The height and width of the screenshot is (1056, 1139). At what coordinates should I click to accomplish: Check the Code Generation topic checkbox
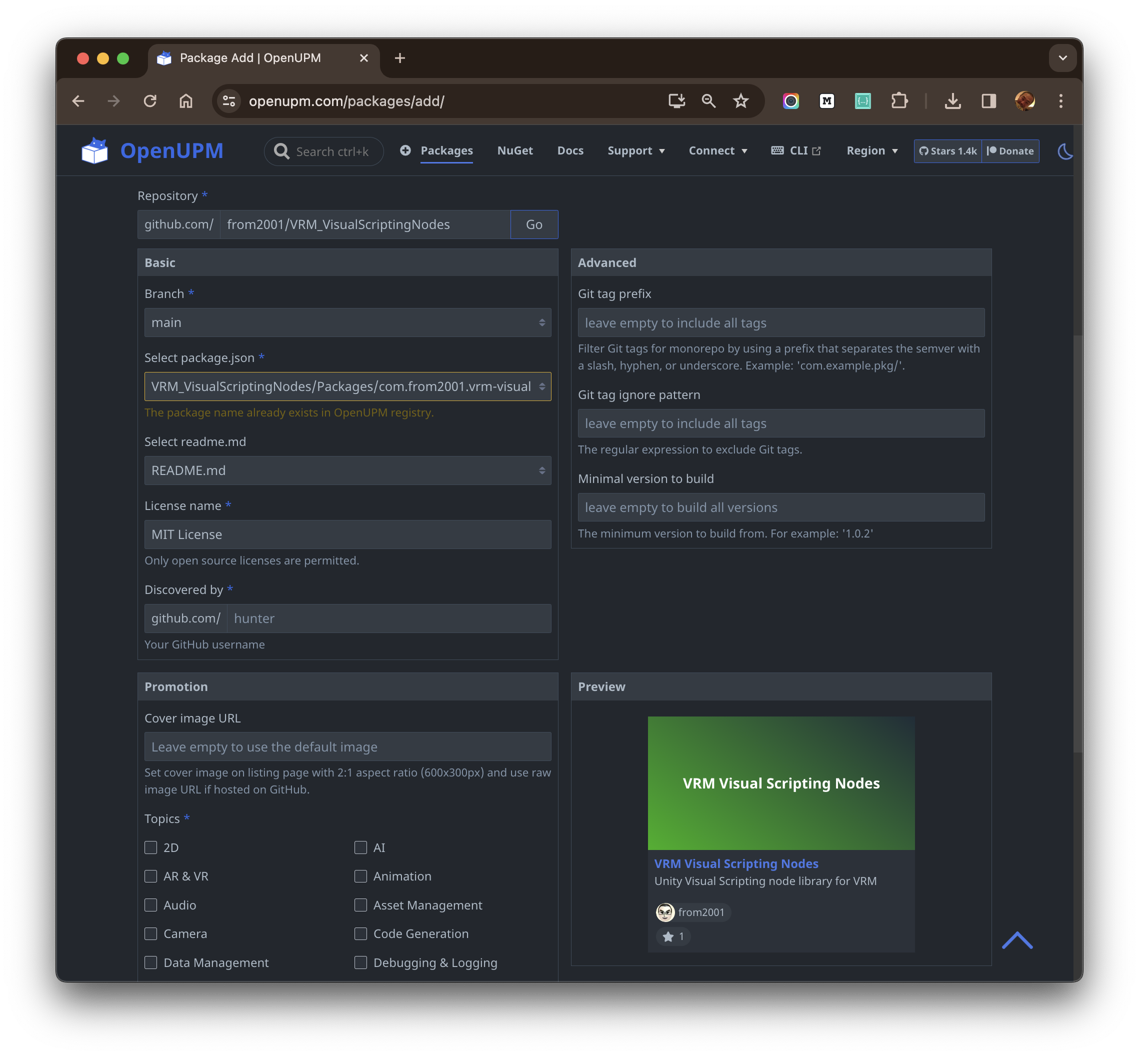click(360, 934)
